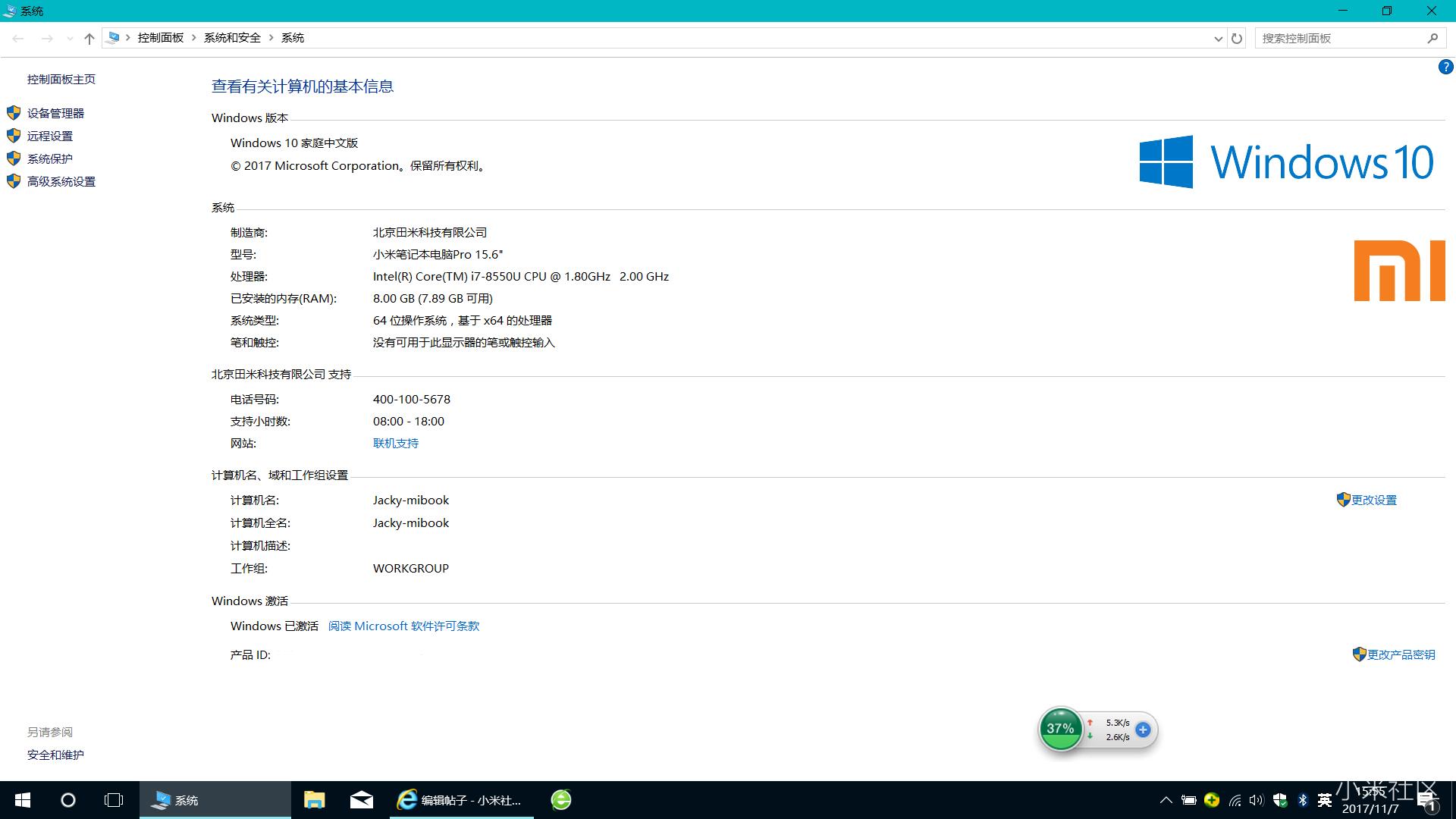Switch to the 编辑帖子 IE window
The image size is (1456, 819).
462,800
